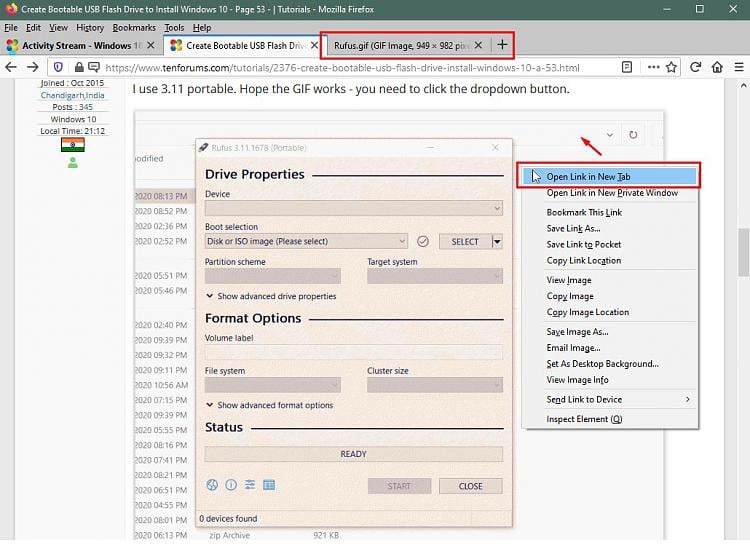The image size is (750, 556).
Task: Open the File system dropdown
Action: tap(273, 385)
